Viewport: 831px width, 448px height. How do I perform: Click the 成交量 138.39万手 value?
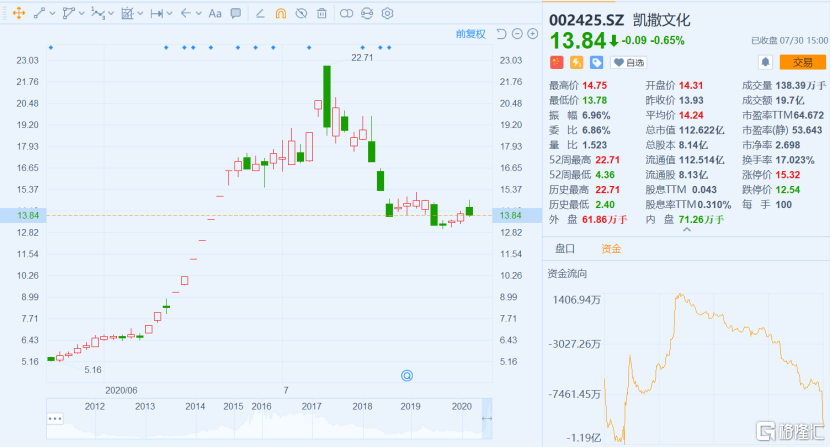800,85
